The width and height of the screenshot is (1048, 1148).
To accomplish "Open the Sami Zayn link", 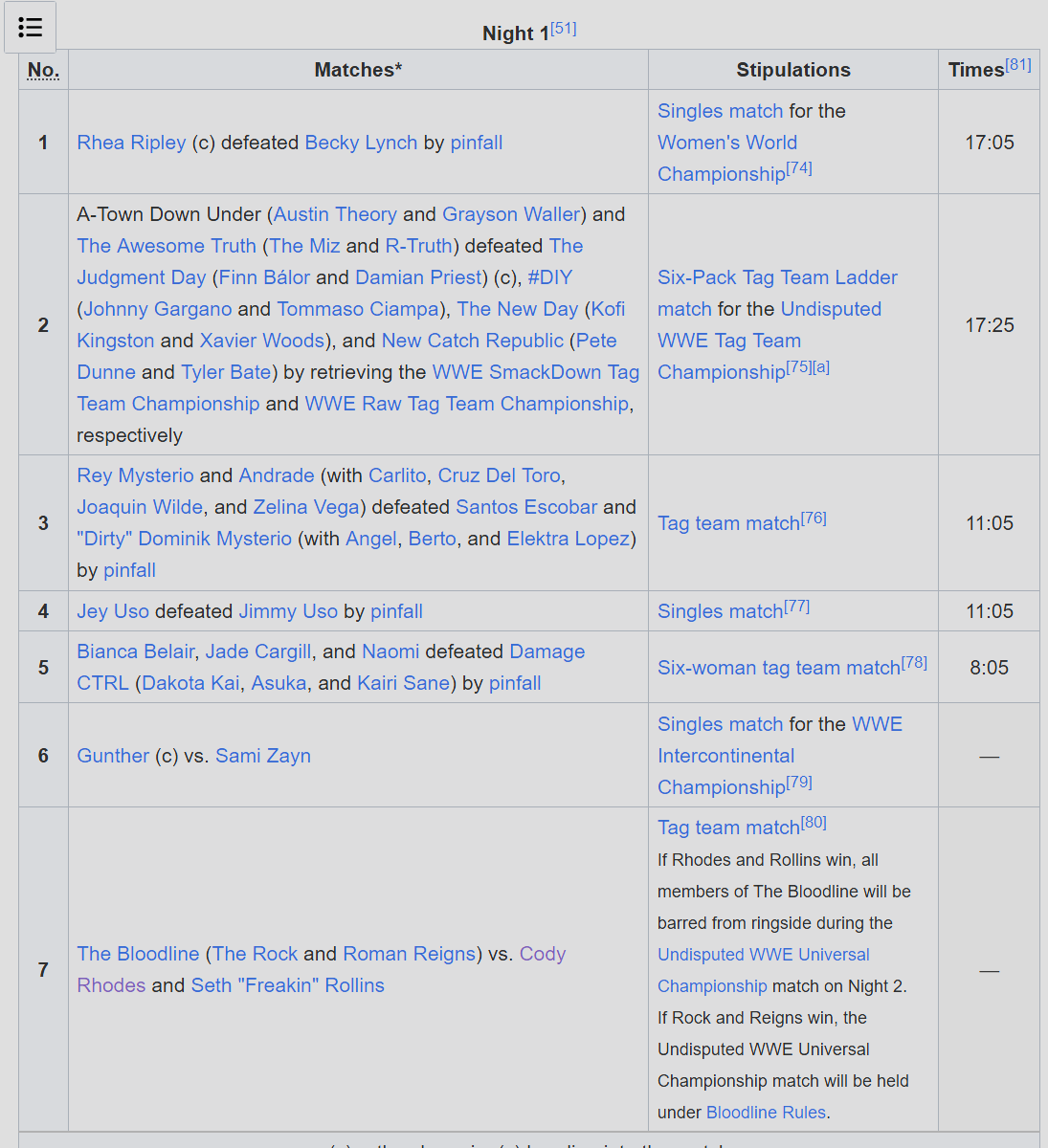I will (263, 756).
